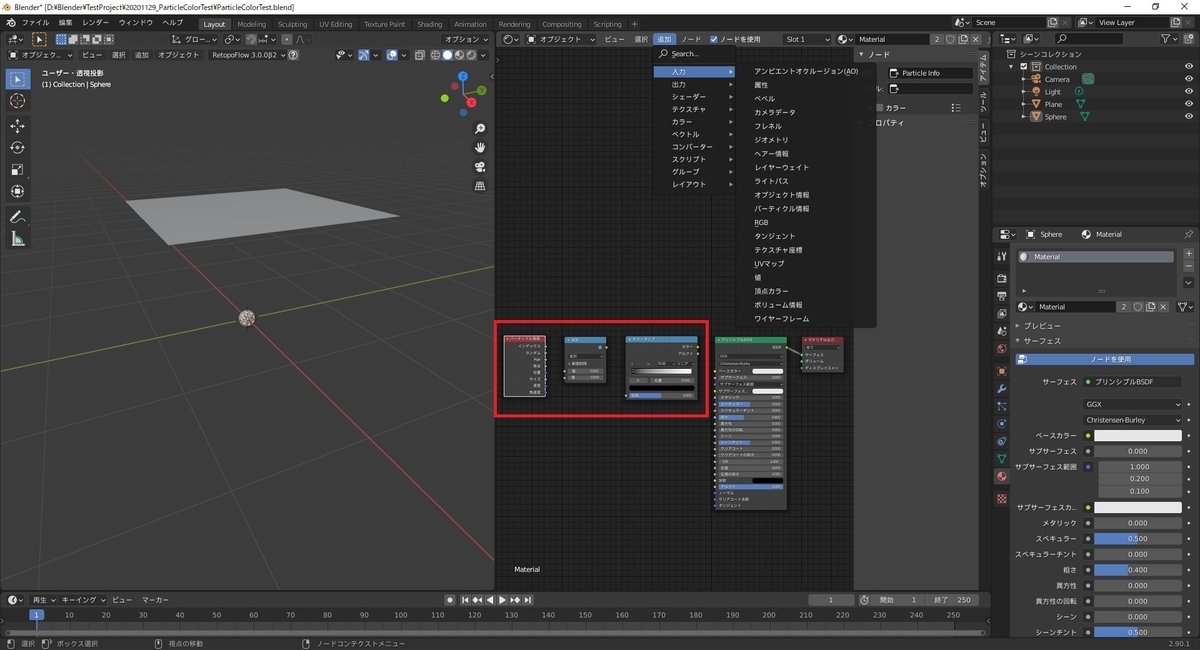Screen dimensions: 1200x650
Task: Open the Slot 1 material slot dropdown
Action: point(807,39)
